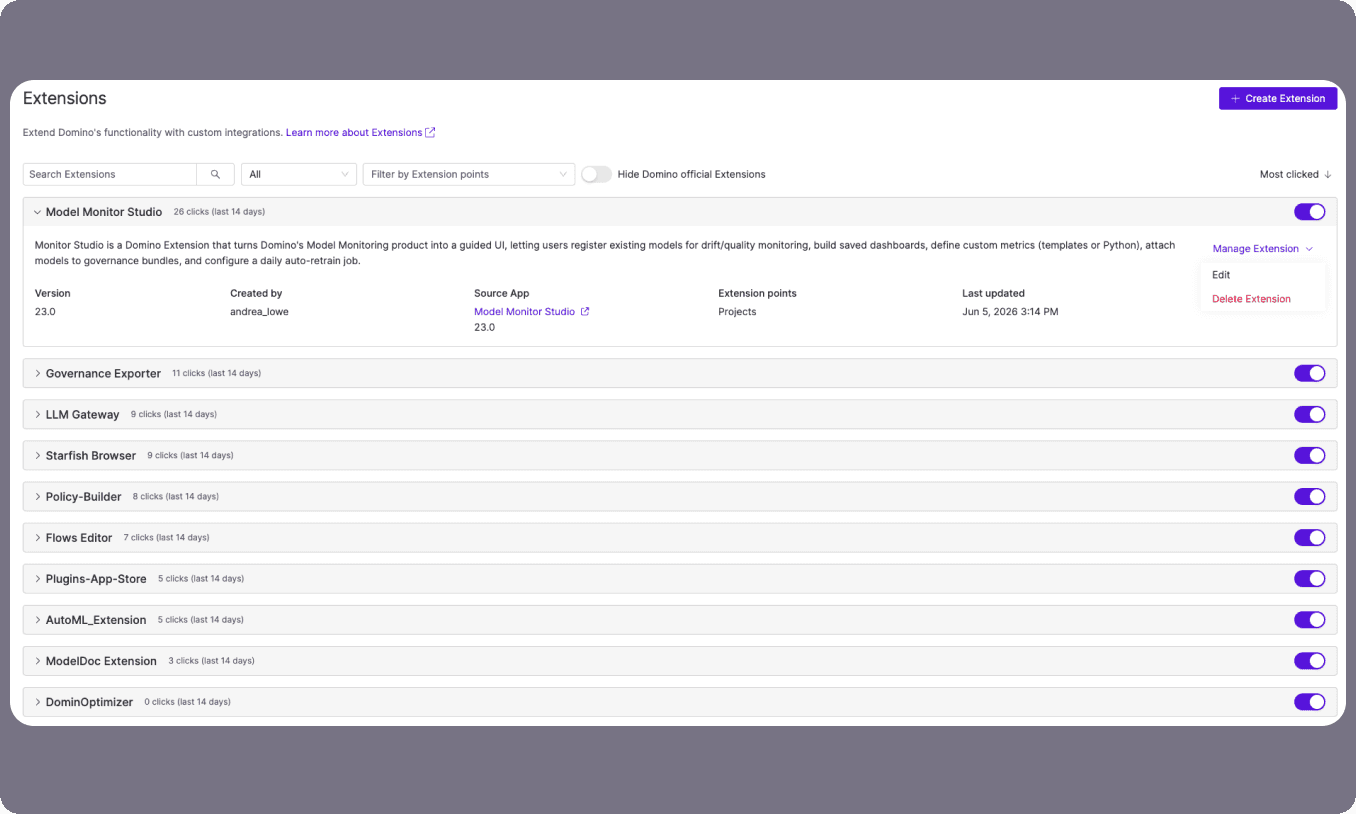Open the Model Monitor Studio source app link
1356x814 pixels.
click(525, 312)
